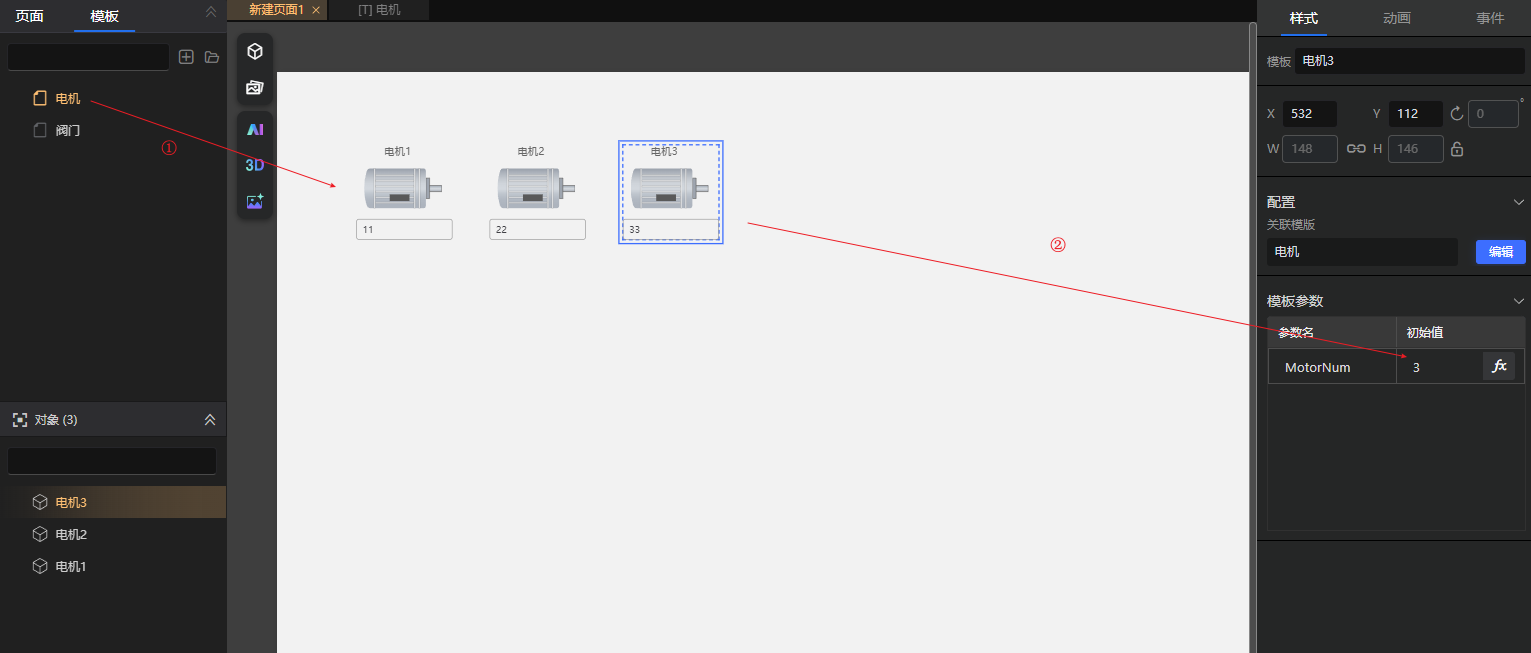The image size is (1531, 653).
Task: Open the 事件 tab
Action: pyautogui.click(x=1490, y=18)
